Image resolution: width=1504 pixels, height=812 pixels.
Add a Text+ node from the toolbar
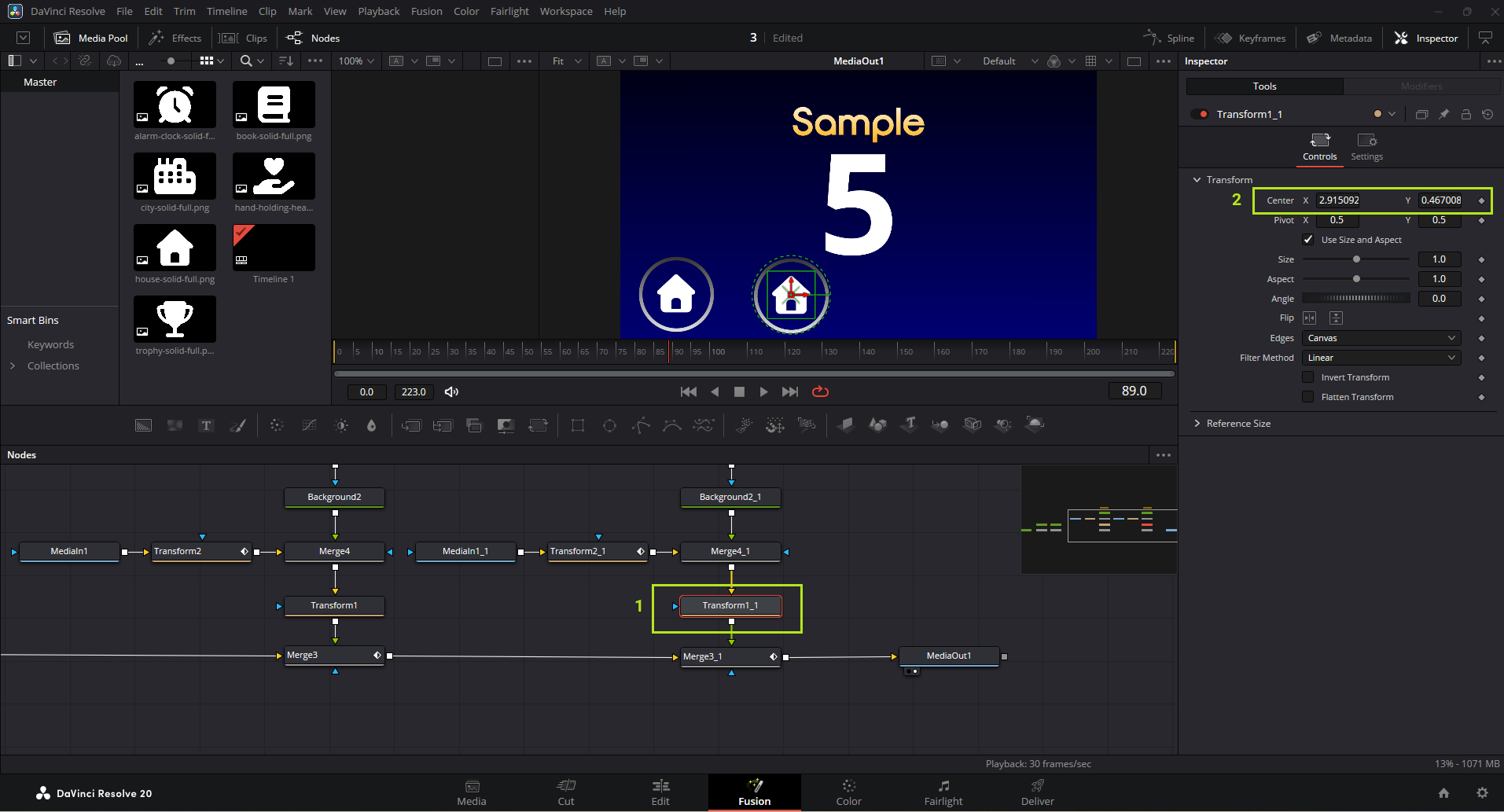(206, 425)
